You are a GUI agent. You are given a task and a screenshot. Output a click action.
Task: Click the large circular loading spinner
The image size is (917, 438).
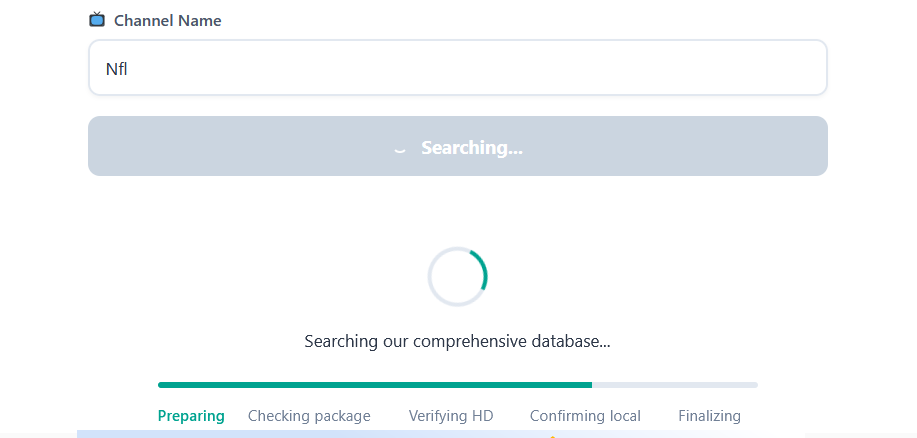[x=457, y=276]
